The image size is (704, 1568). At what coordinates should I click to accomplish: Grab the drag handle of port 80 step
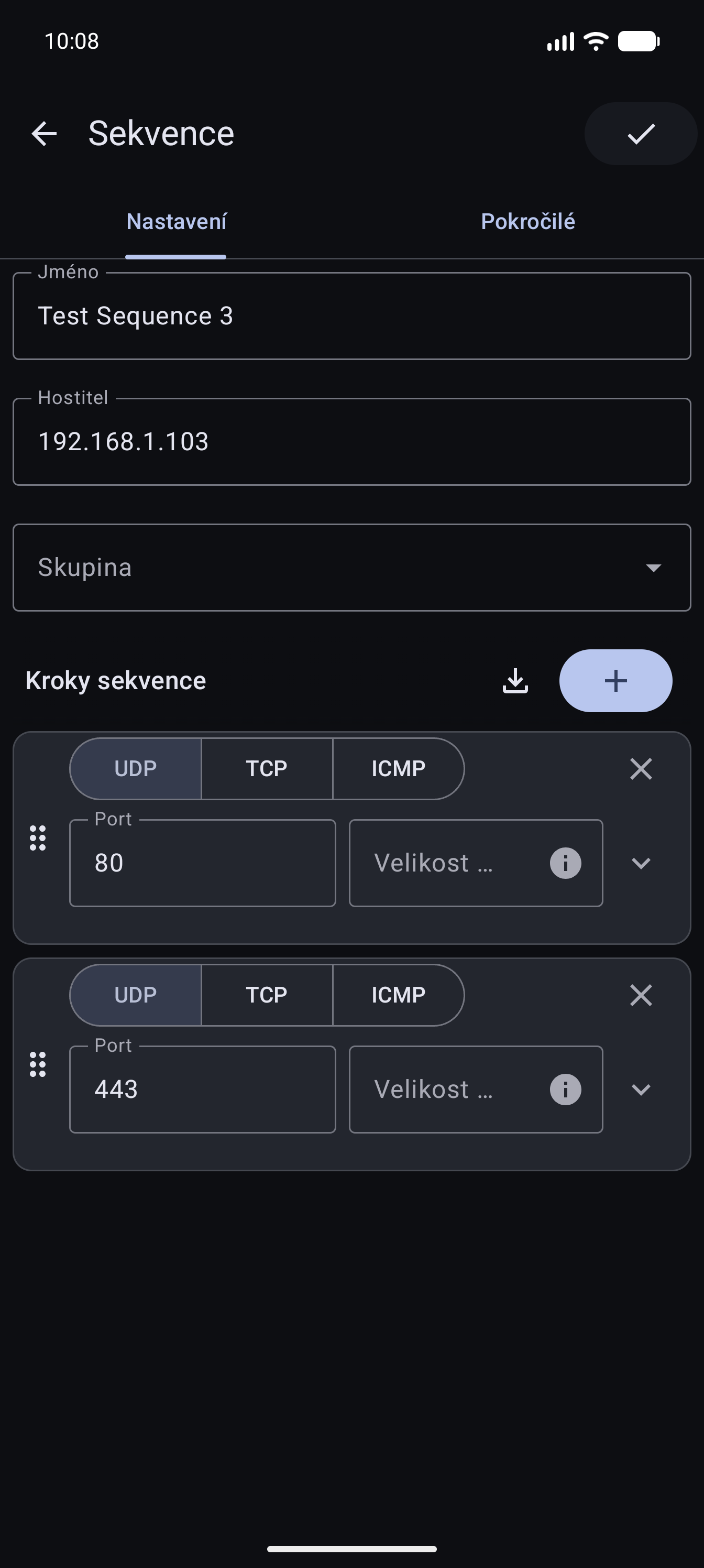(38, 838)
